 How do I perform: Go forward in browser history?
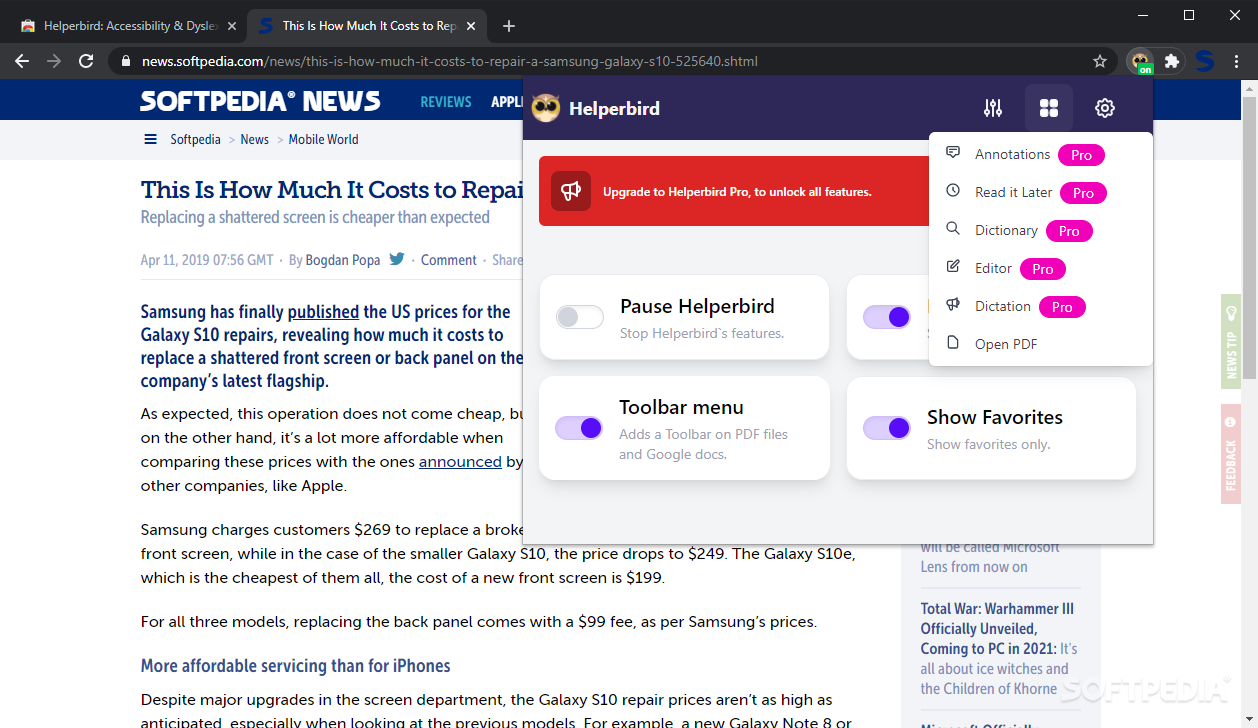pyautogui.click(x=54, y=61)
